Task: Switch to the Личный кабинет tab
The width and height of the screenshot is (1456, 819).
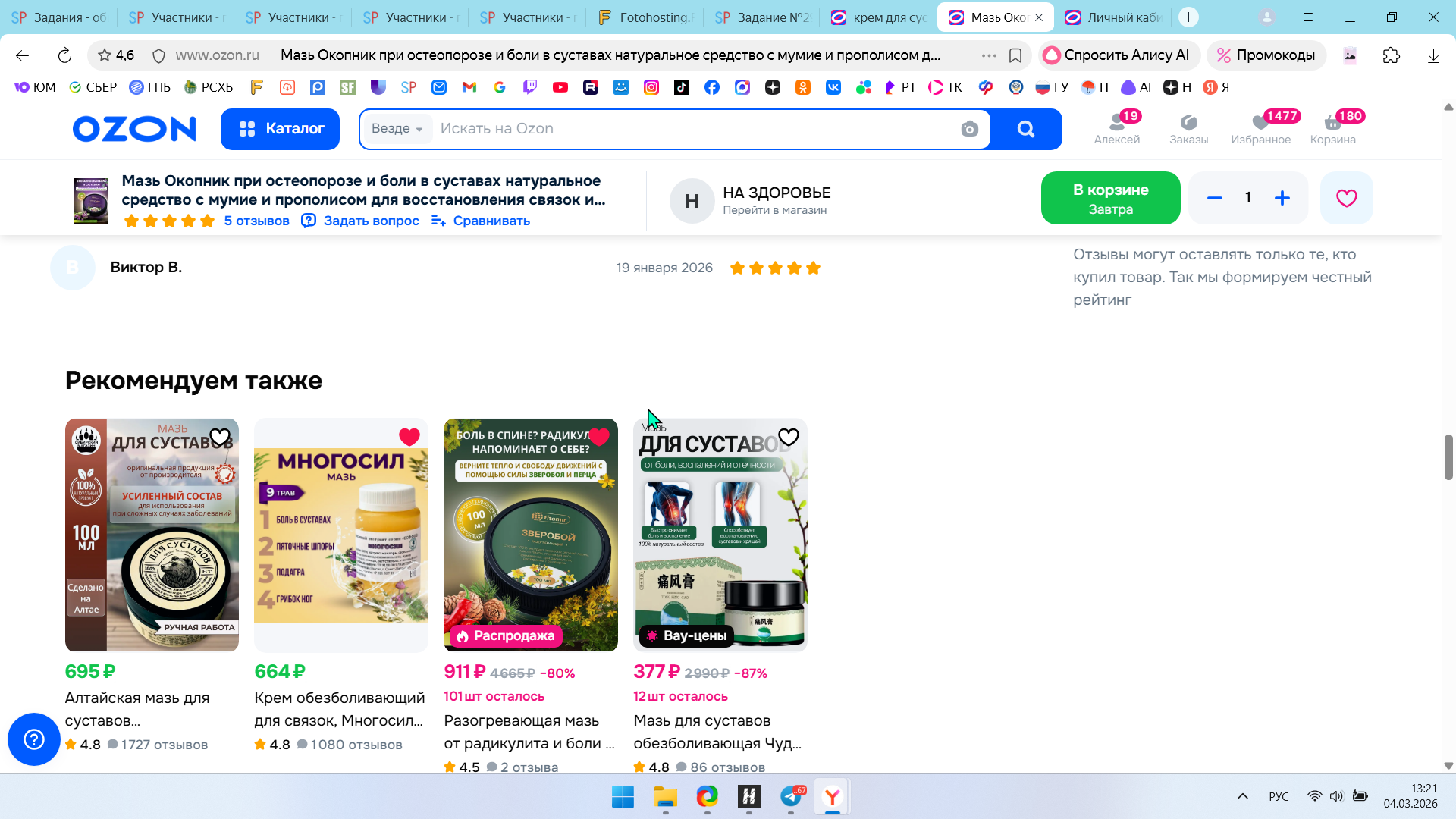Action: (1114, 17)
